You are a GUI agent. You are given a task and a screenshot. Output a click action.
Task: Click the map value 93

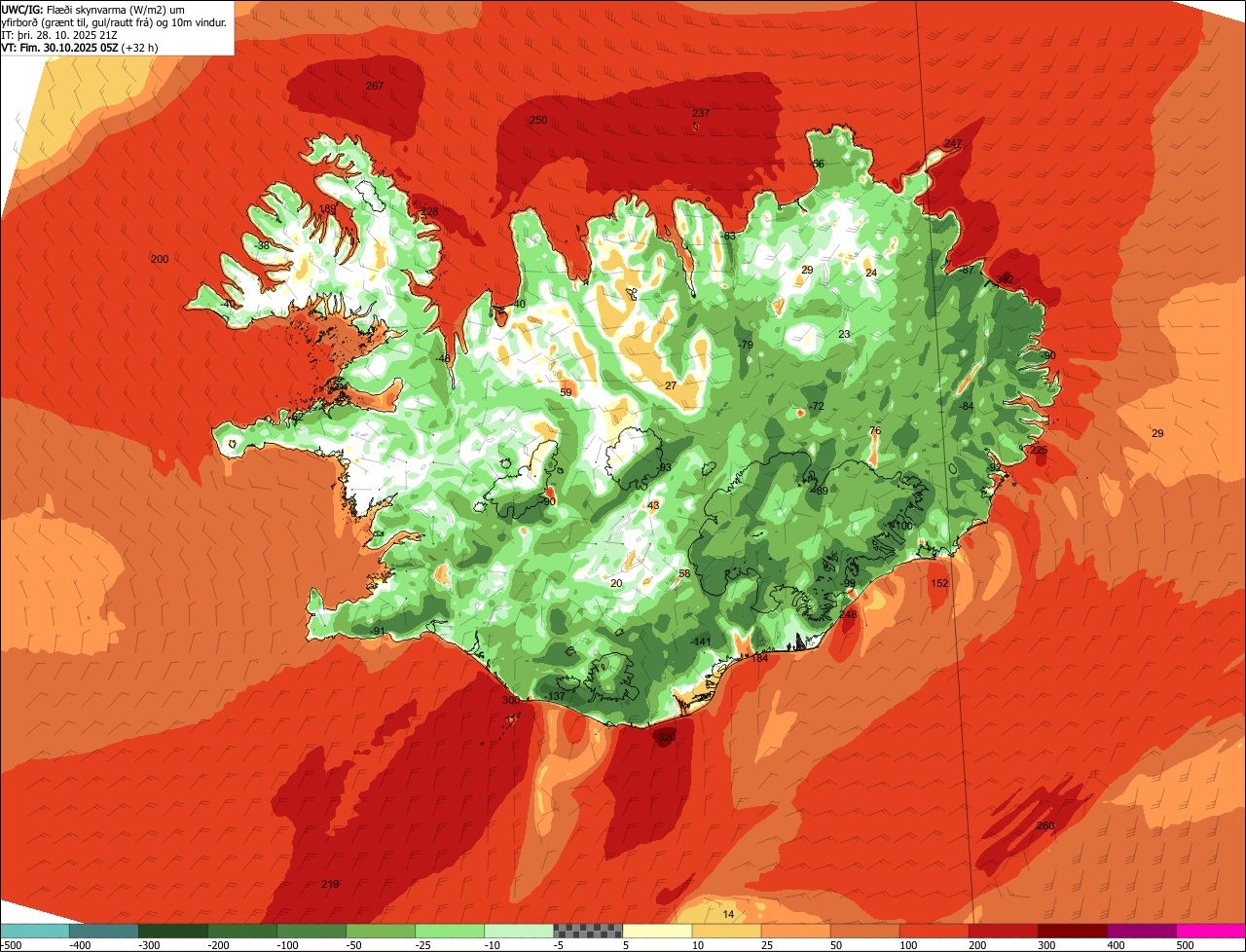click(665, 468)
